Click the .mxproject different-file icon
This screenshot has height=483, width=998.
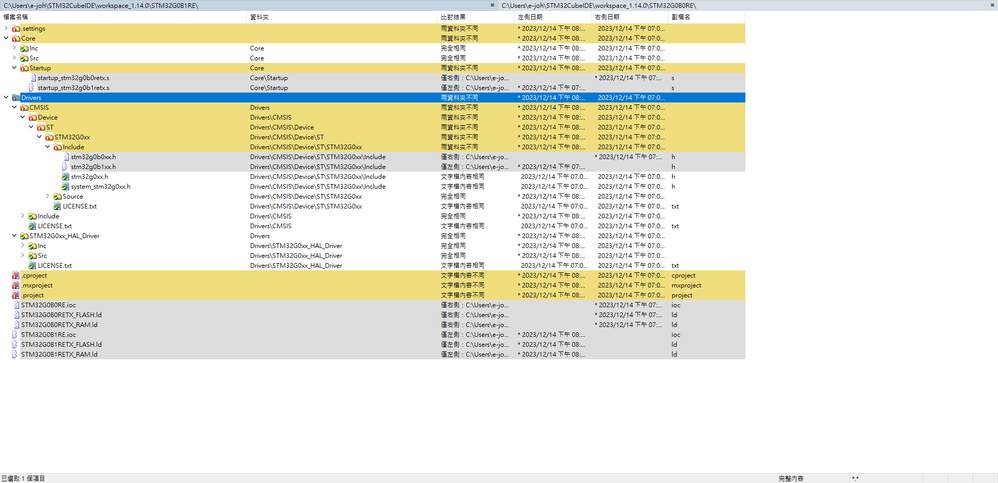click(16, 286)
